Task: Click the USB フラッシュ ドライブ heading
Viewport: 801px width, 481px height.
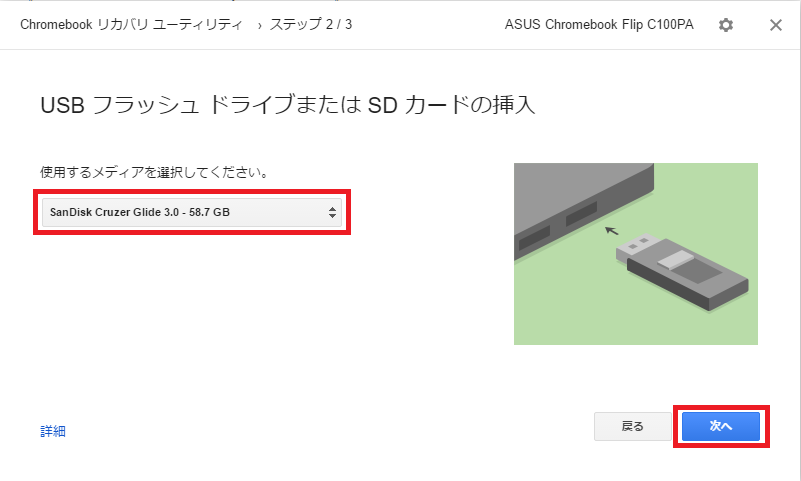Action: click(x=287, y=105)
